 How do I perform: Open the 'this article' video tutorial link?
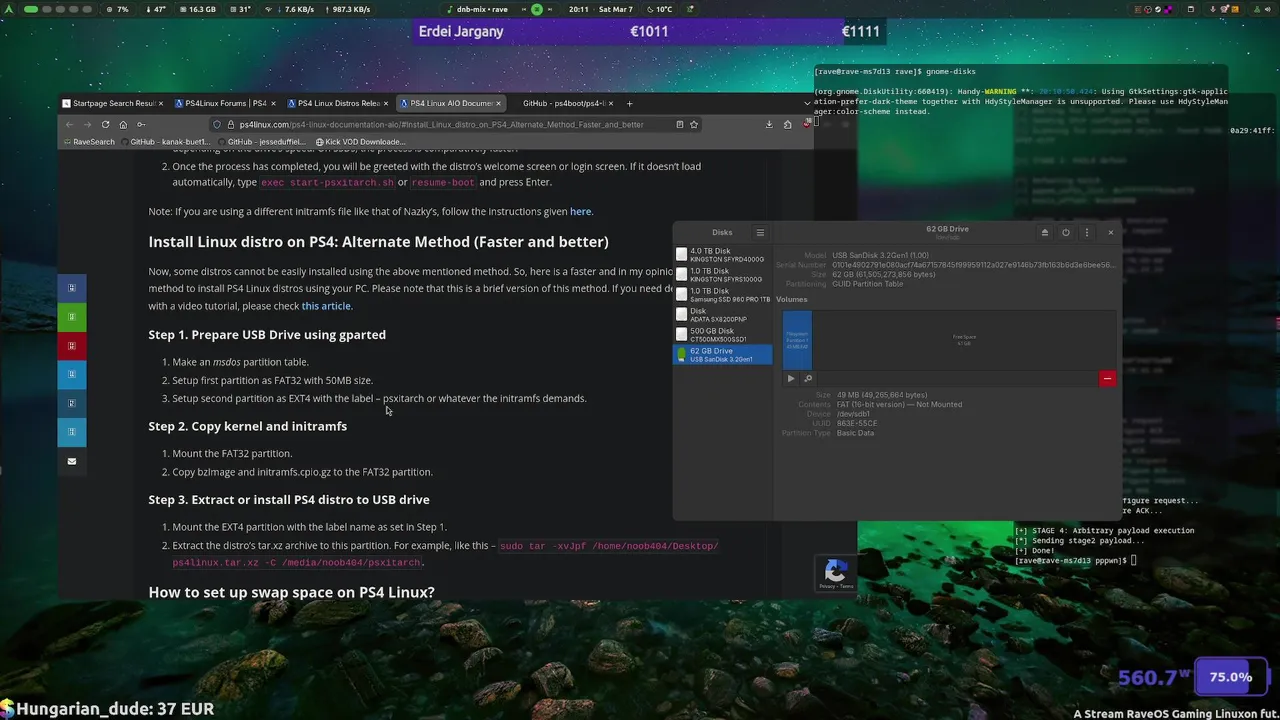pyautogui.click(x=326, y=306)
